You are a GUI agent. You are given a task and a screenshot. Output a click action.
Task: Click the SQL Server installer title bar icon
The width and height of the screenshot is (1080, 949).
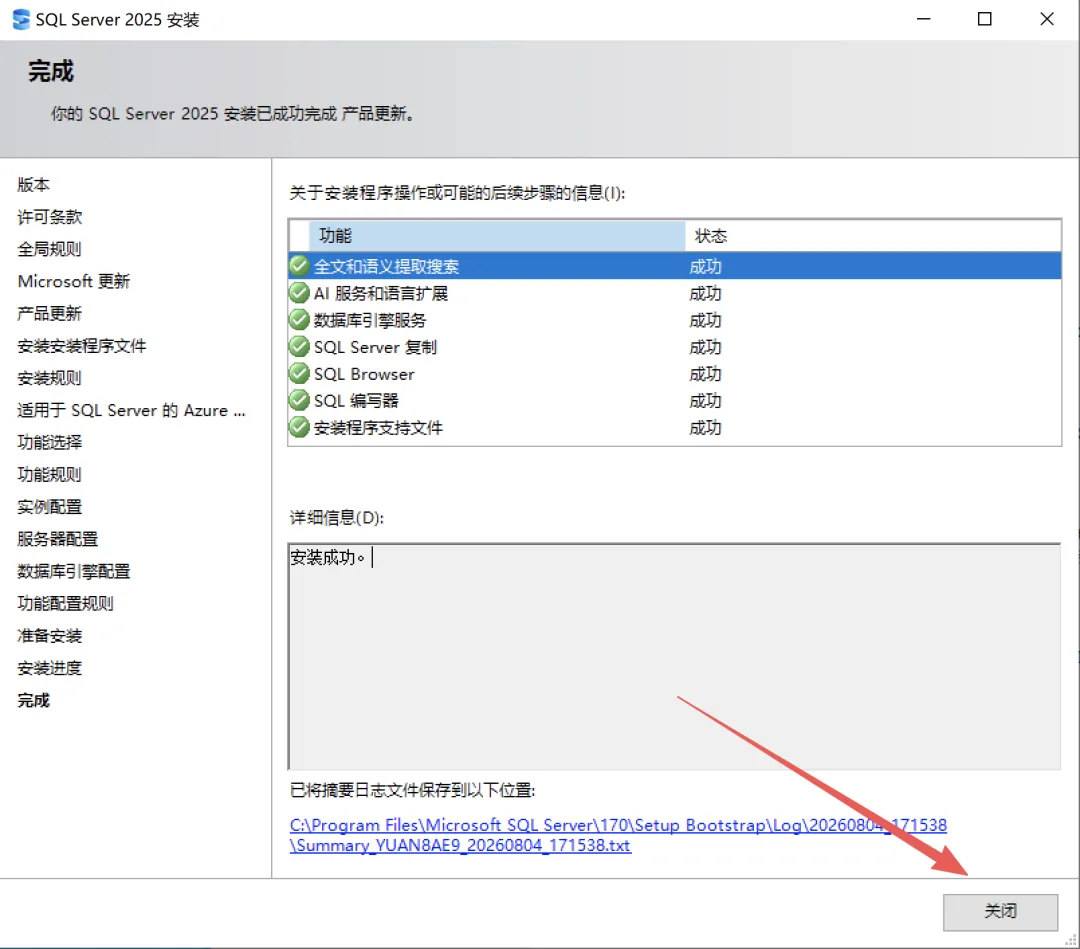[21, 19]
